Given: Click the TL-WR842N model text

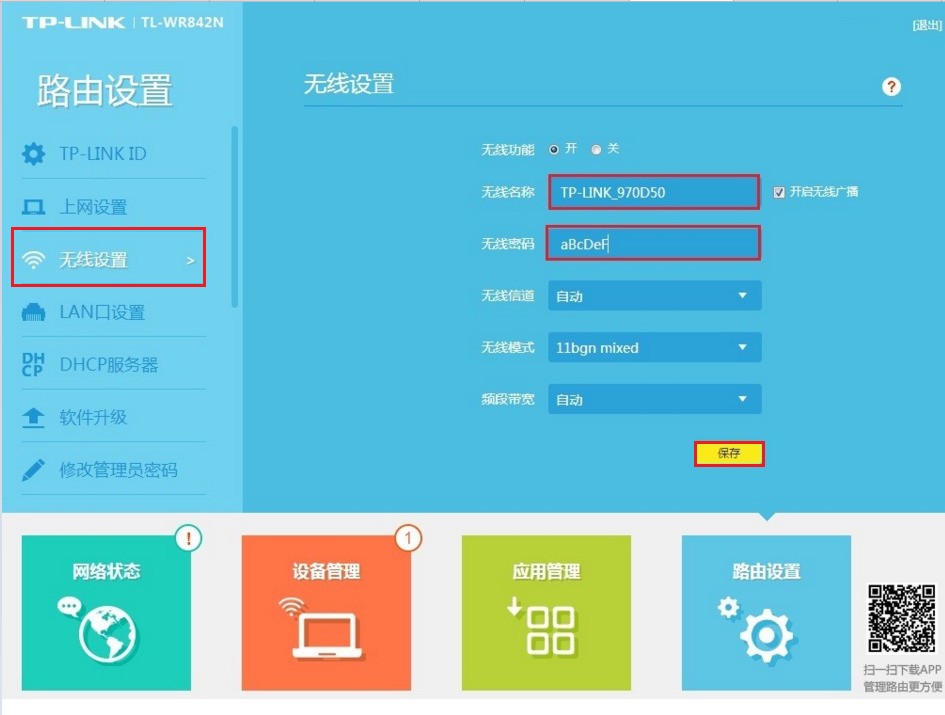Looking at the screenshot, I should pyautogui.click(x=182, y=23).
